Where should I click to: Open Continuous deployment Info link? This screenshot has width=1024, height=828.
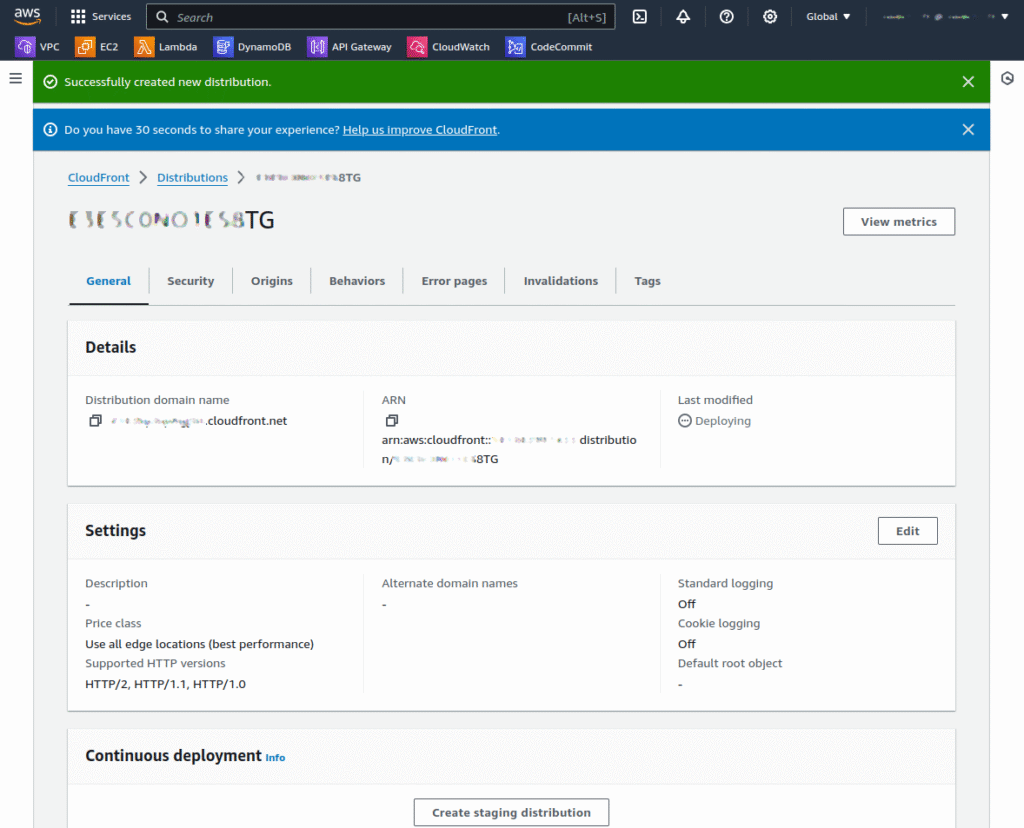point(275,757)
